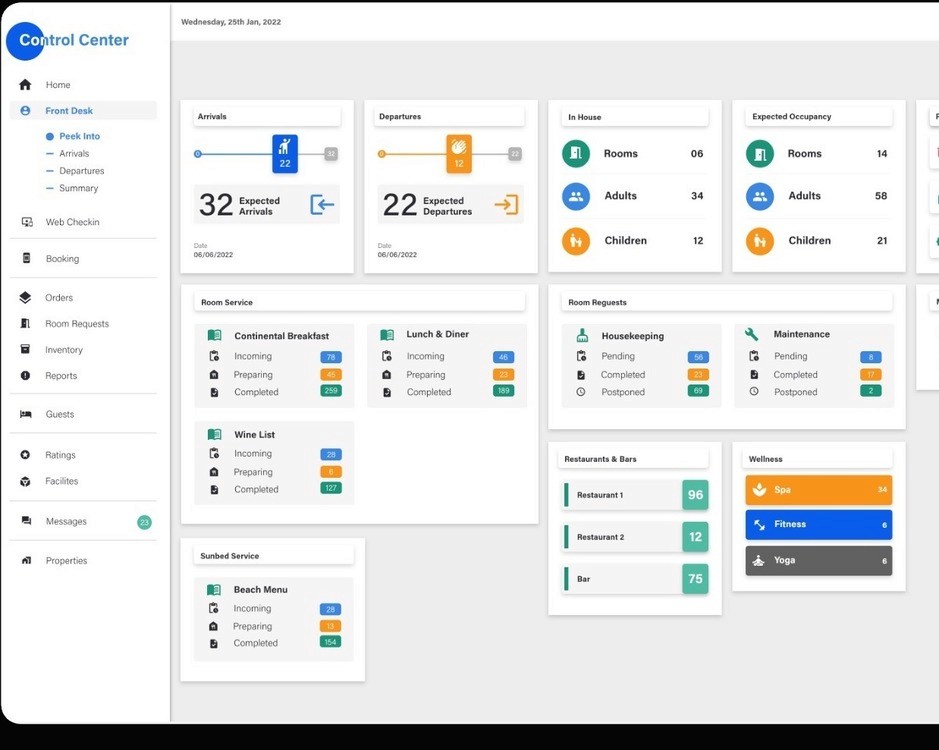Click the Restaurants & Bars header
The width and height of the screenshot is (939, 750).
635,459
